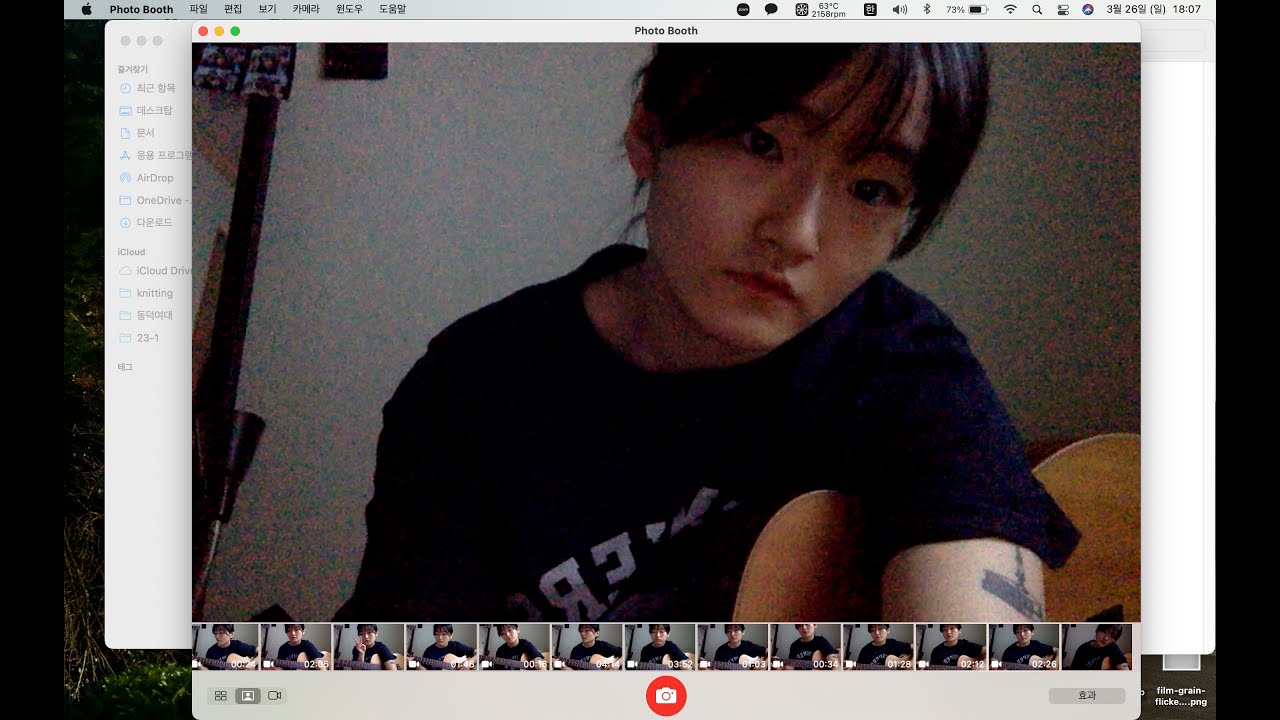Image resolution: width=1280 pixels, height=720 pixels.
Task: Select the peace-sign photo thumbnail without duration
Action: tap(369, 647)
